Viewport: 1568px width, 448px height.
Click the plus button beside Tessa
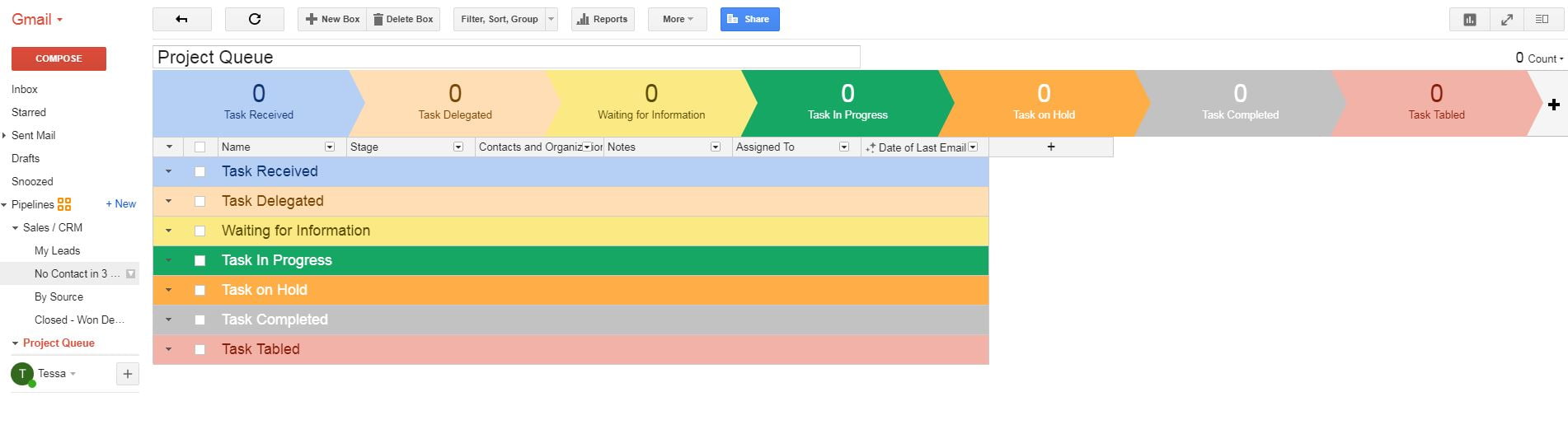pos(127,374)
